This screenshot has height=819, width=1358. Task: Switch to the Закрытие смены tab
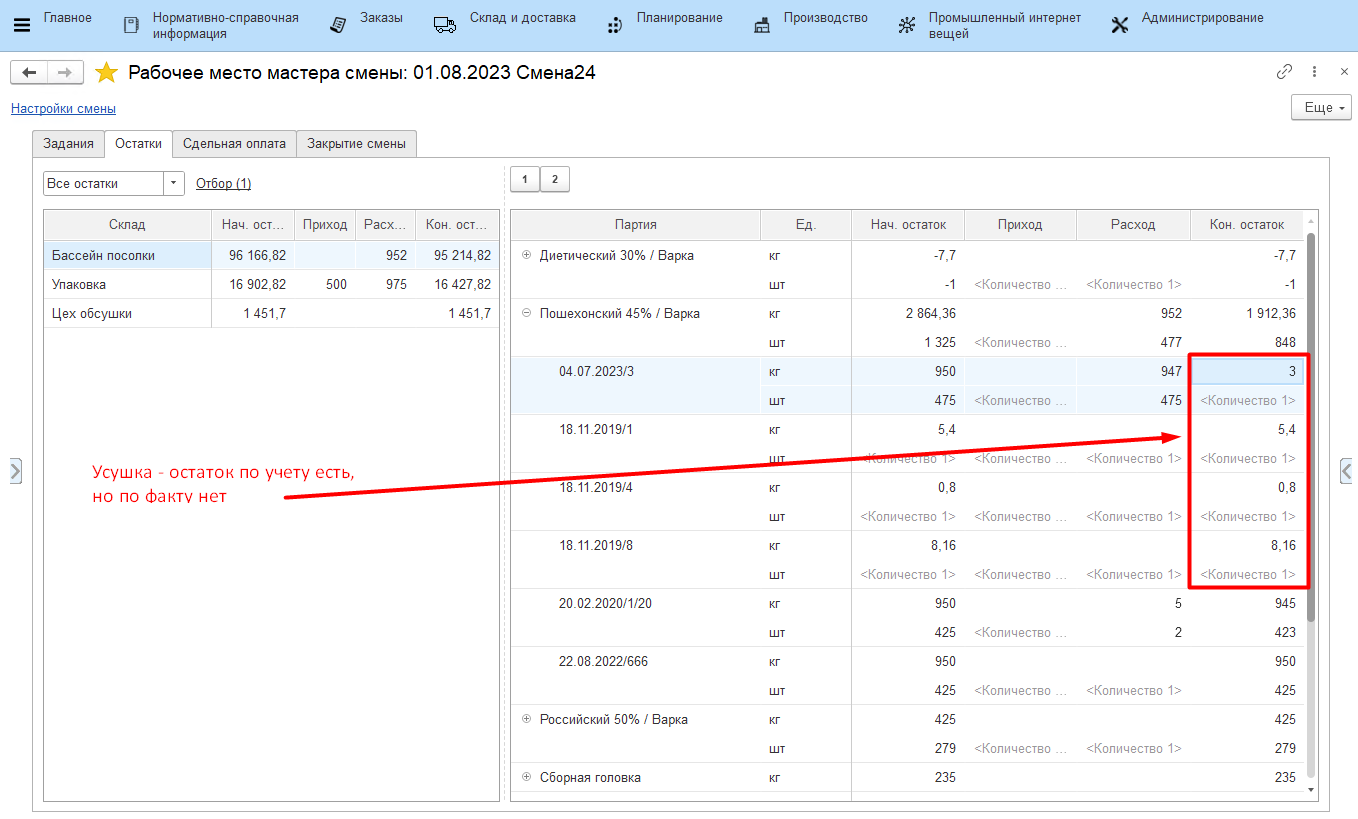point(356,144)
